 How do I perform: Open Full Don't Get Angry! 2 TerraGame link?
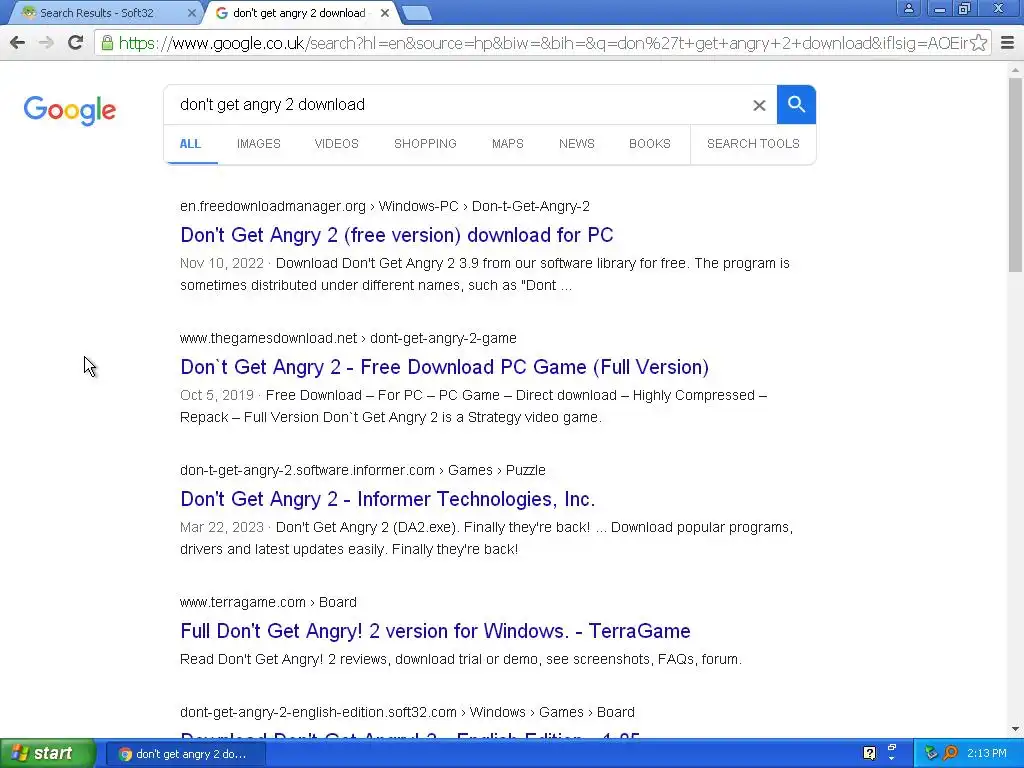(x=435, y=631)
